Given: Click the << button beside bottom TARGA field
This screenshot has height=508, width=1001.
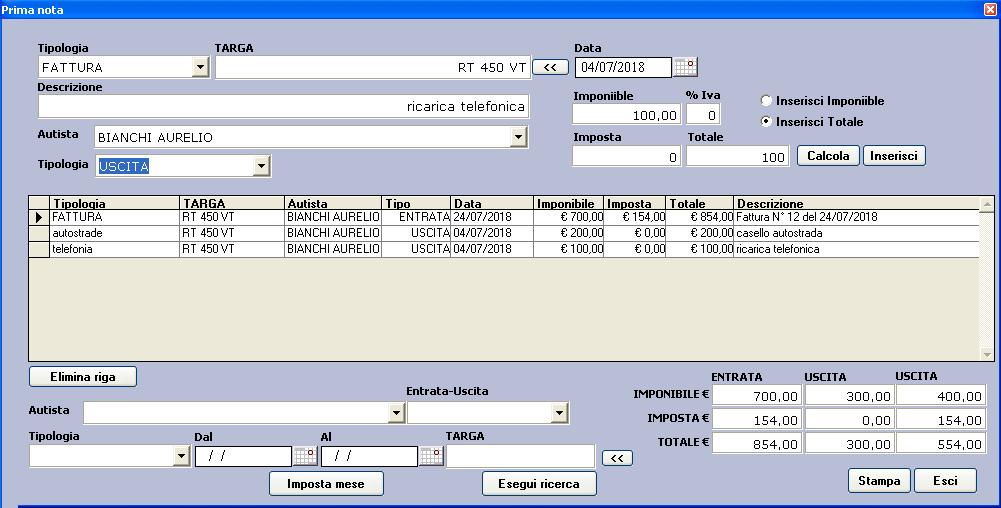Looking at the screenshot, I should click(x=617, y=458).
